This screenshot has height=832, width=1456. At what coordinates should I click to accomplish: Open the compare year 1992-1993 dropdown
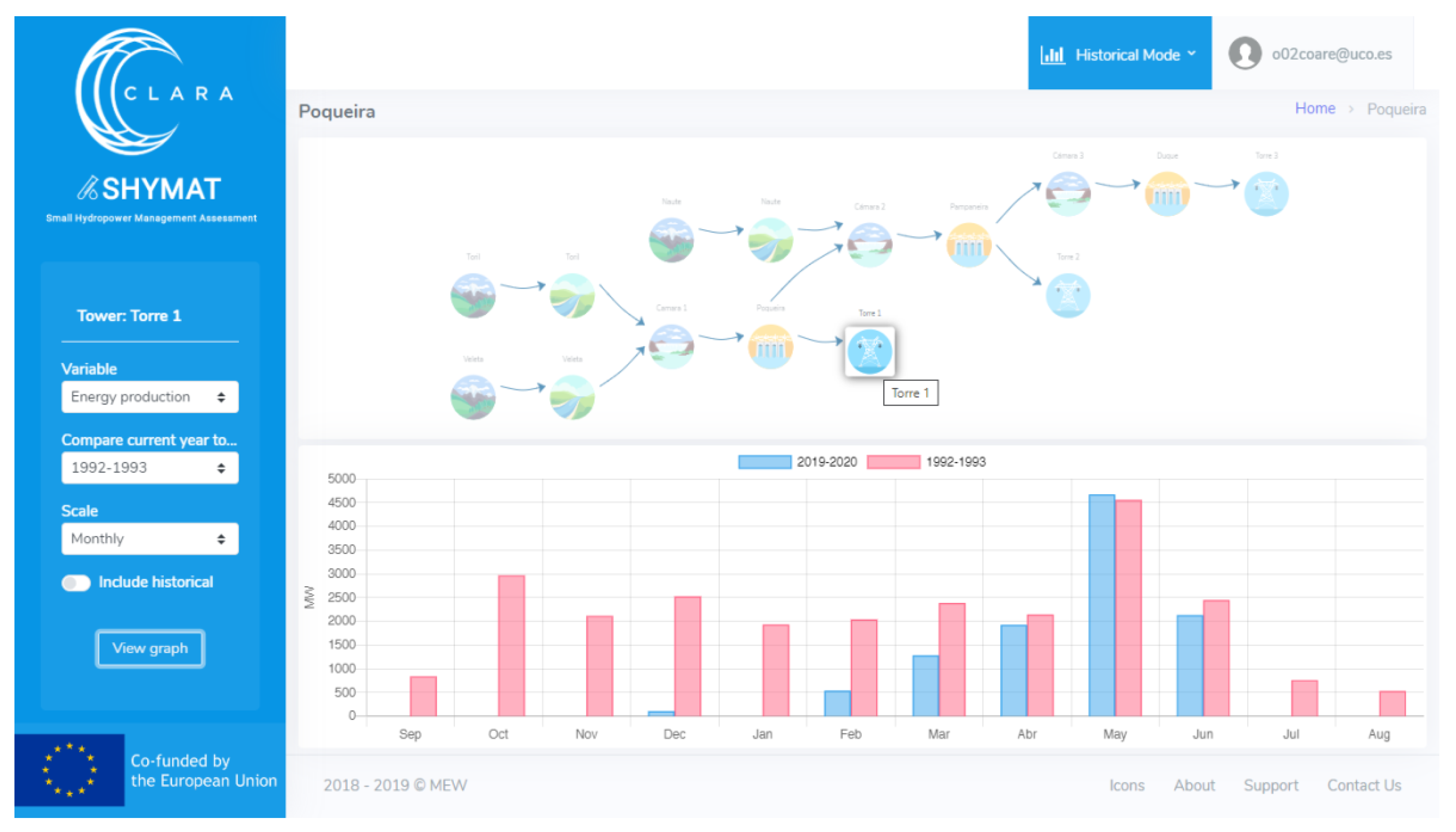150,467
